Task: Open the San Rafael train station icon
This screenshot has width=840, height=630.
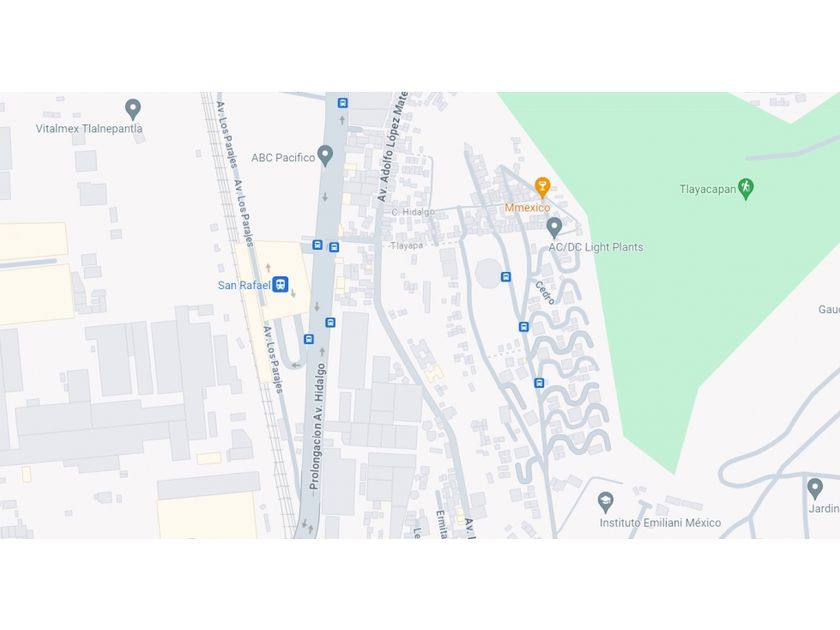Action: click(x=280, y=284)
